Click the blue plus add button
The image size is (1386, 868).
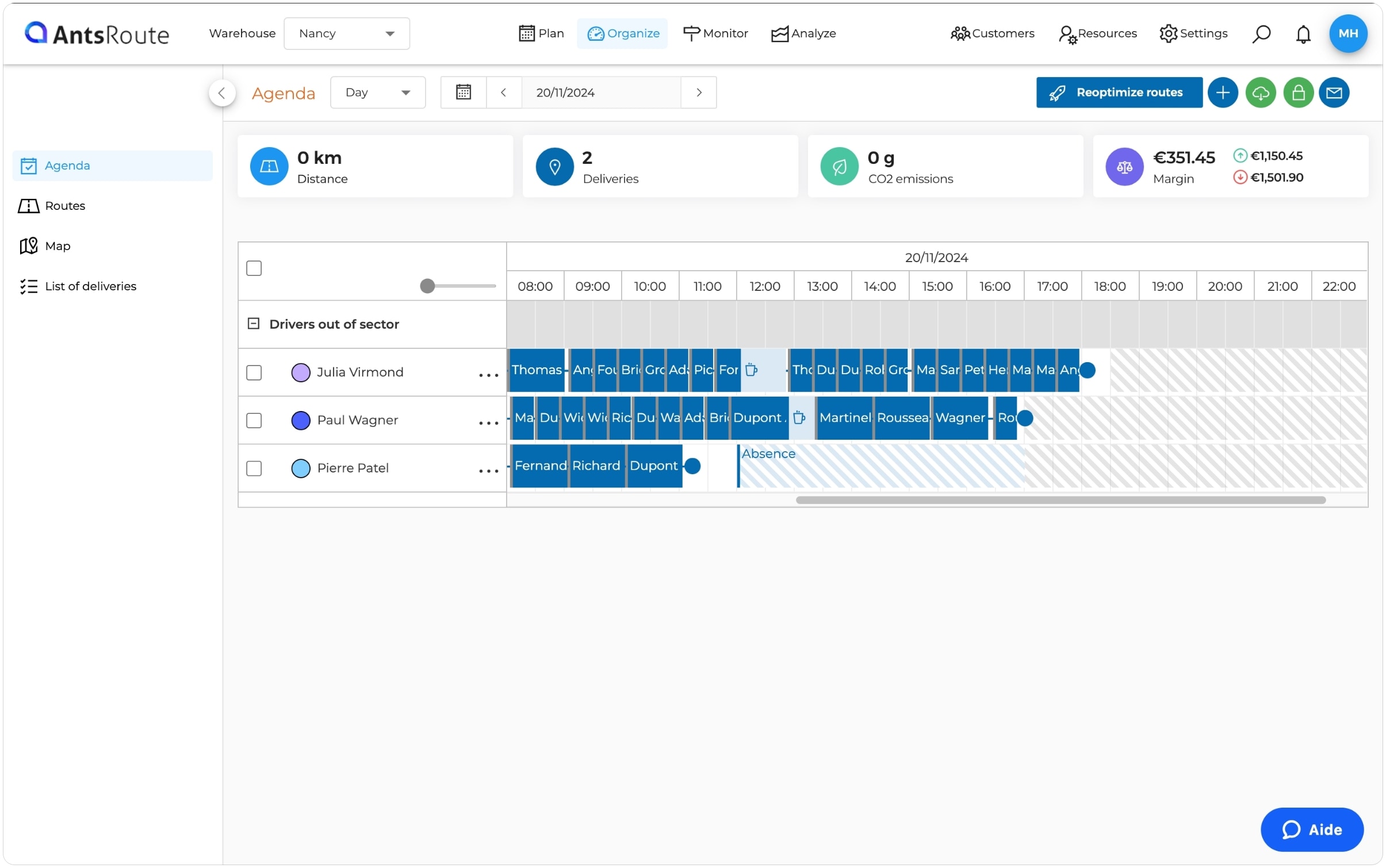[1222, 93]
